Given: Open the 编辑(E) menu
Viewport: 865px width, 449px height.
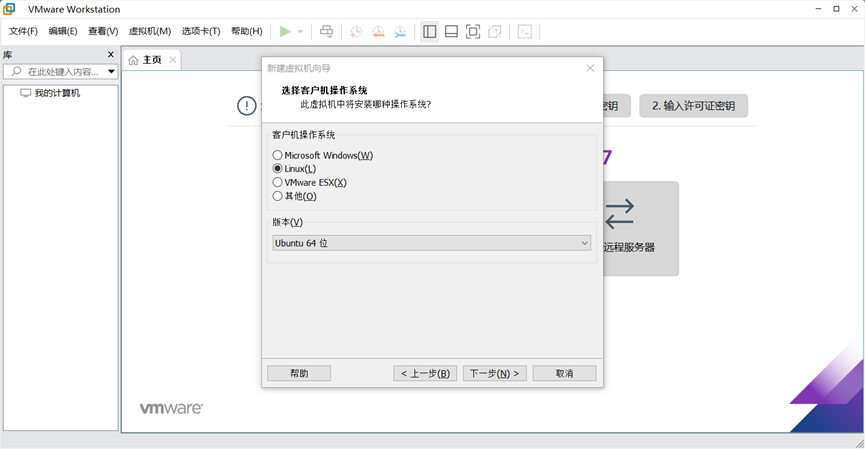Looking at the screenshot, I should 63,31.
